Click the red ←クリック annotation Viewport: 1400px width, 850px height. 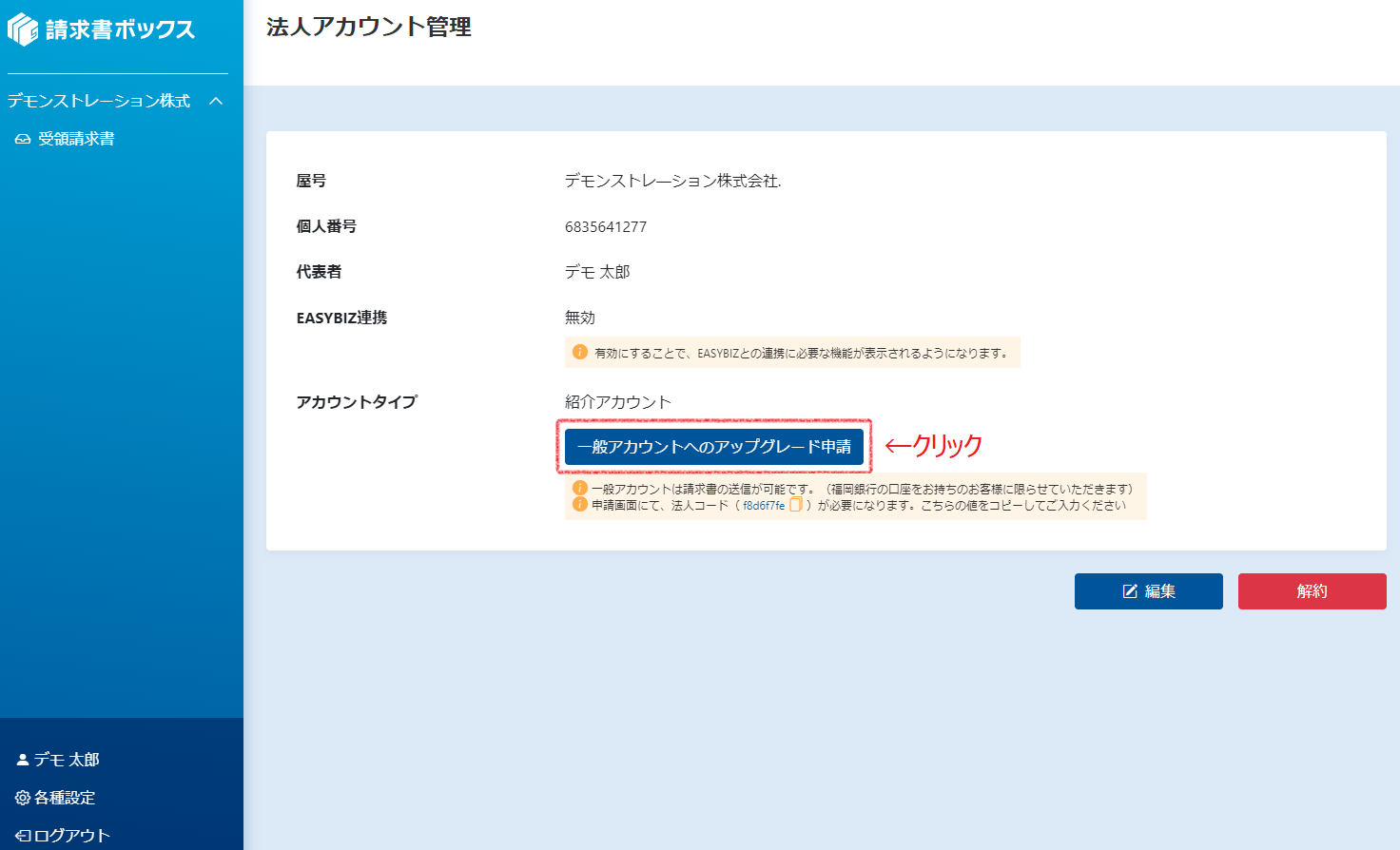933,445
